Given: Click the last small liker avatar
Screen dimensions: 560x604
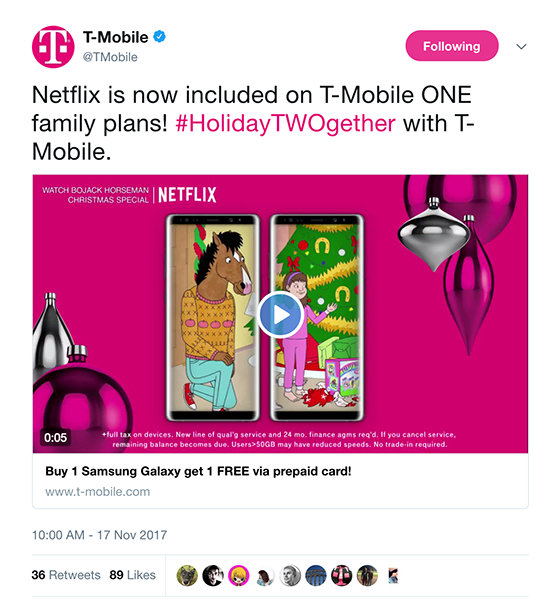Looking at the screenshot, I should click(x=393, y=575).
